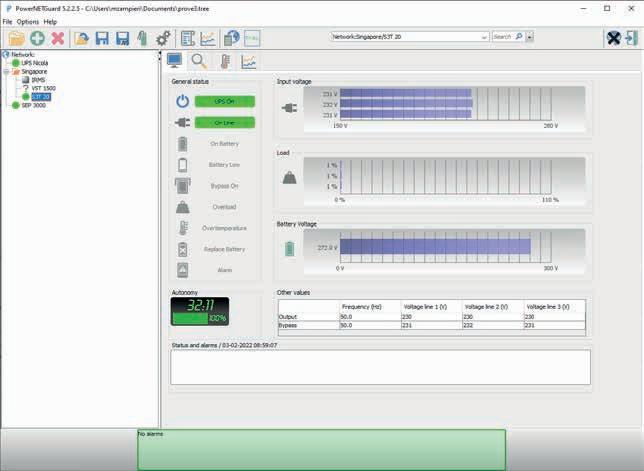Click in the Search input field

pos(504,37)
